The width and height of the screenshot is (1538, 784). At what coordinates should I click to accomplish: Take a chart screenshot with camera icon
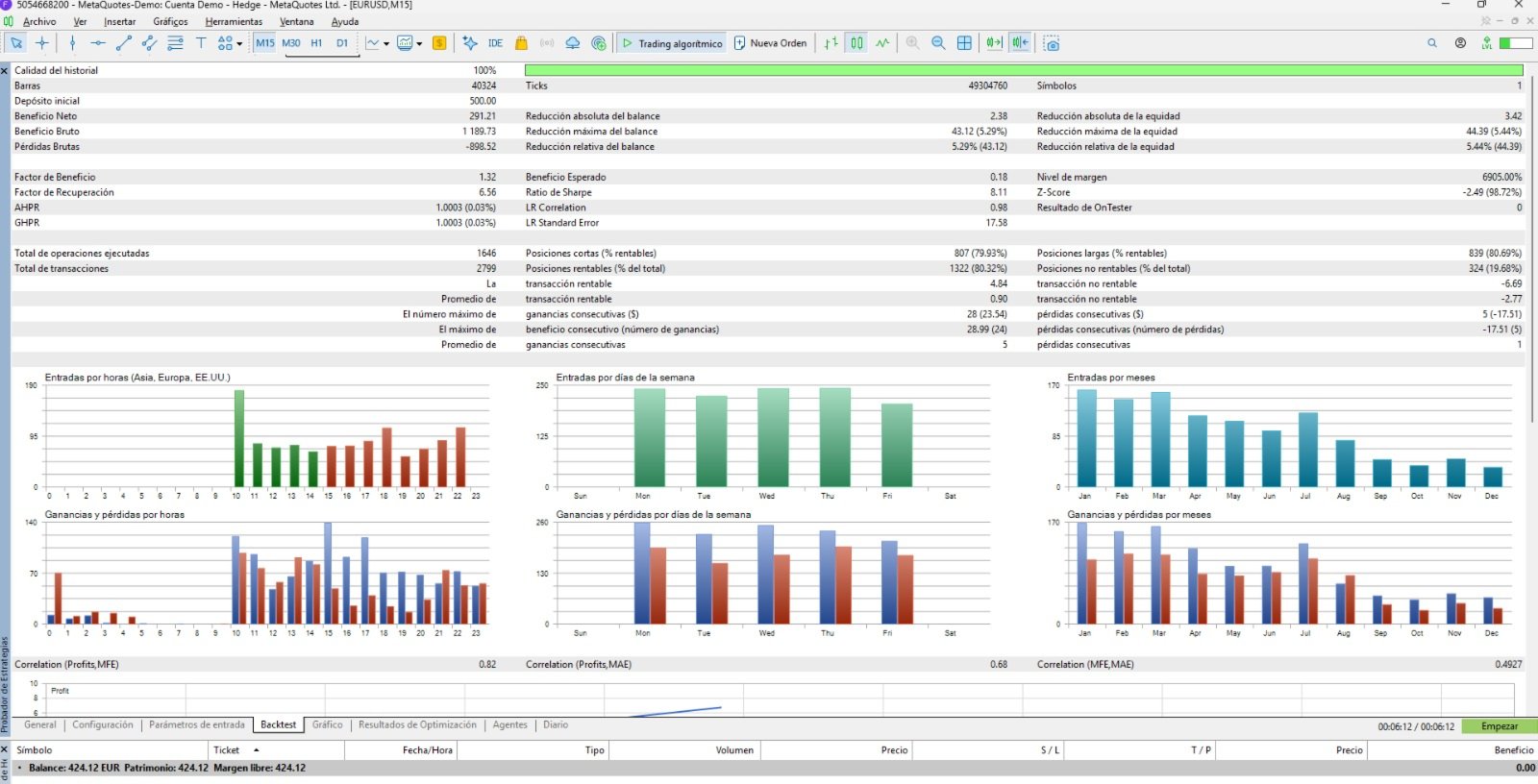(x=1052, y=43)
